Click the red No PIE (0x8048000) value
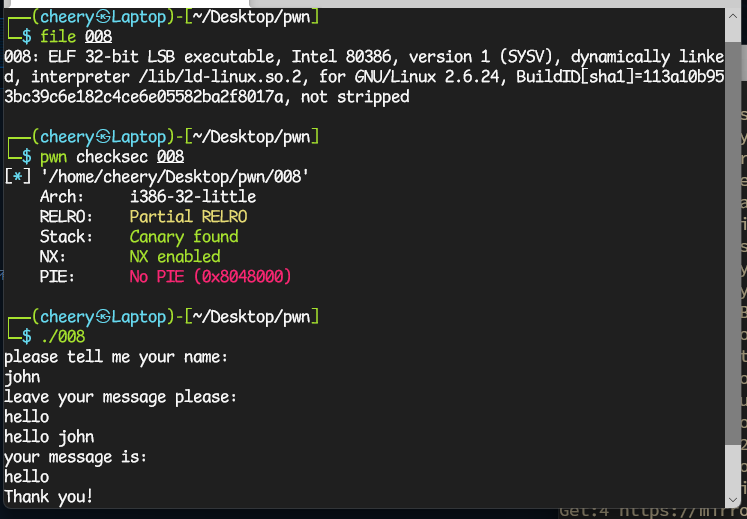This screenshot has height=519, width=747. pyautogui.click(x=211, y=277)
